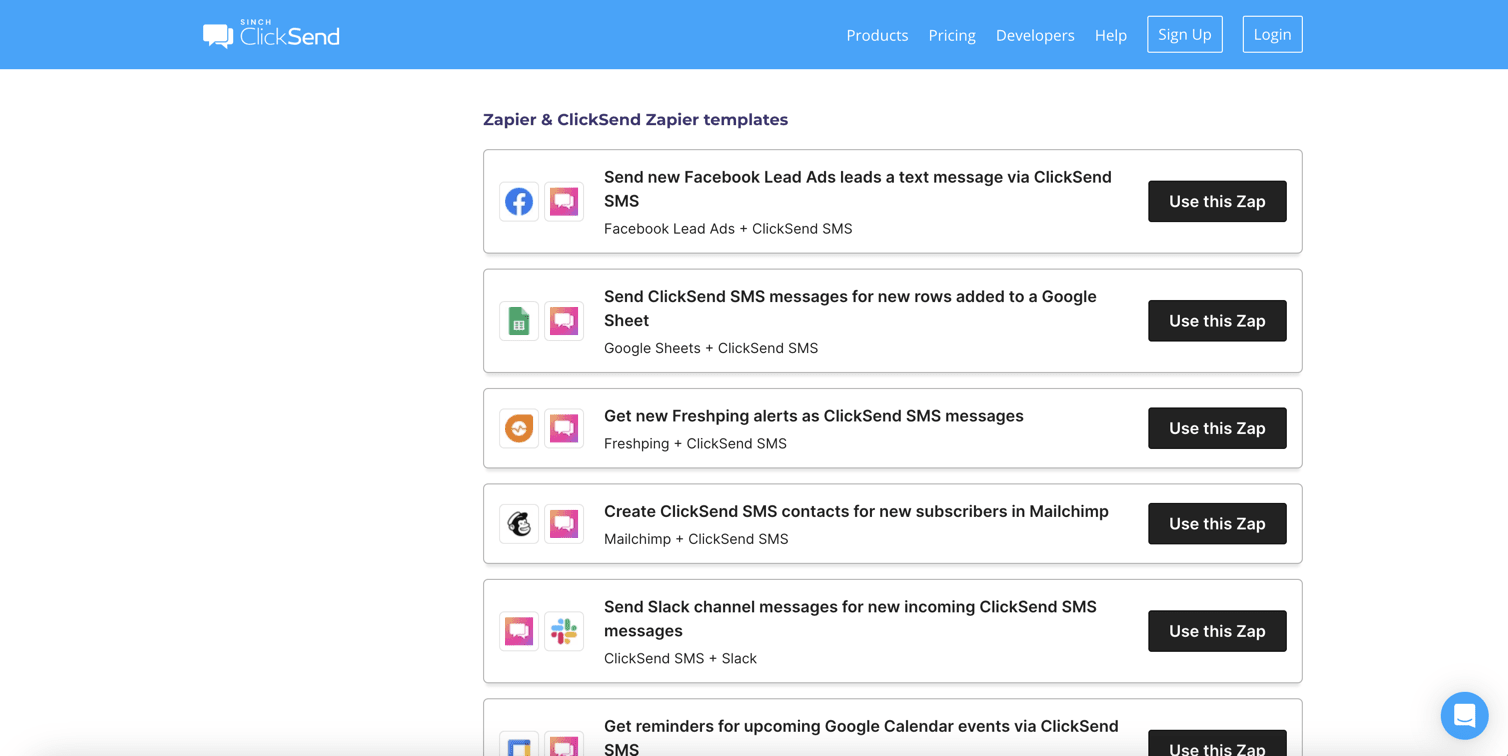Viewport: 1508px width, 756px height.
Task: Click the ClickSend SMS icon in the Google Sheet zap
Action: coord(564,321)
